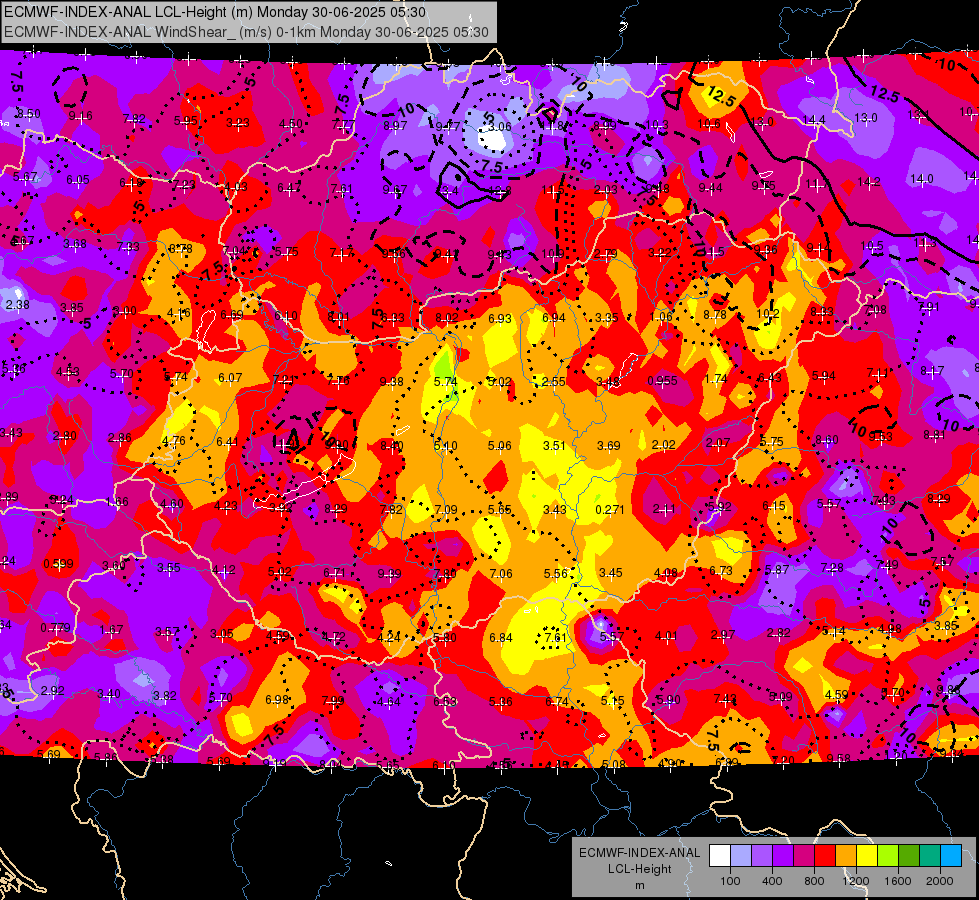The width and height of the screenshot is (979, 900).
Task: Click the grid value '2.97'
Action: coord(723,635)
